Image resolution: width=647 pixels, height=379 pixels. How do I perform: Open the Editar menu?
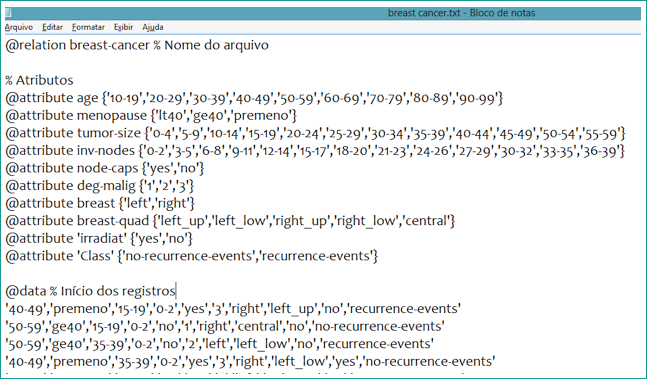[52, 27]
